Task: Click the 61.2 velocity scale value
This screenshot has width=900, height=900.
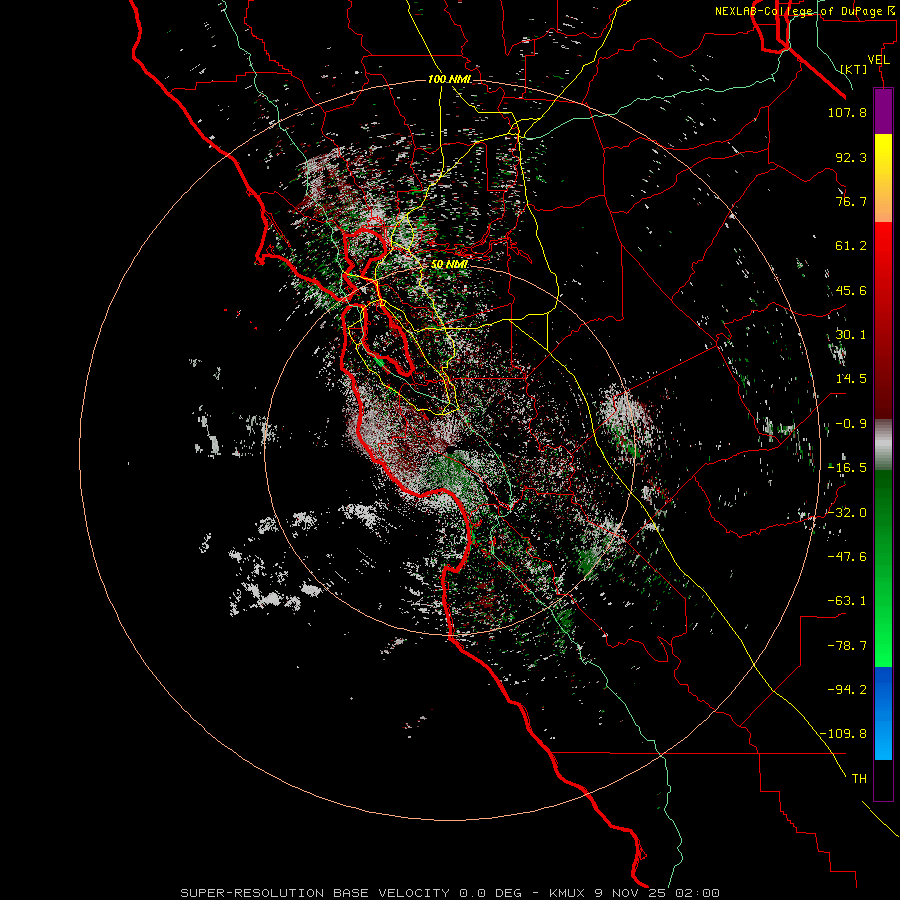Action: (x=851, y=246)
